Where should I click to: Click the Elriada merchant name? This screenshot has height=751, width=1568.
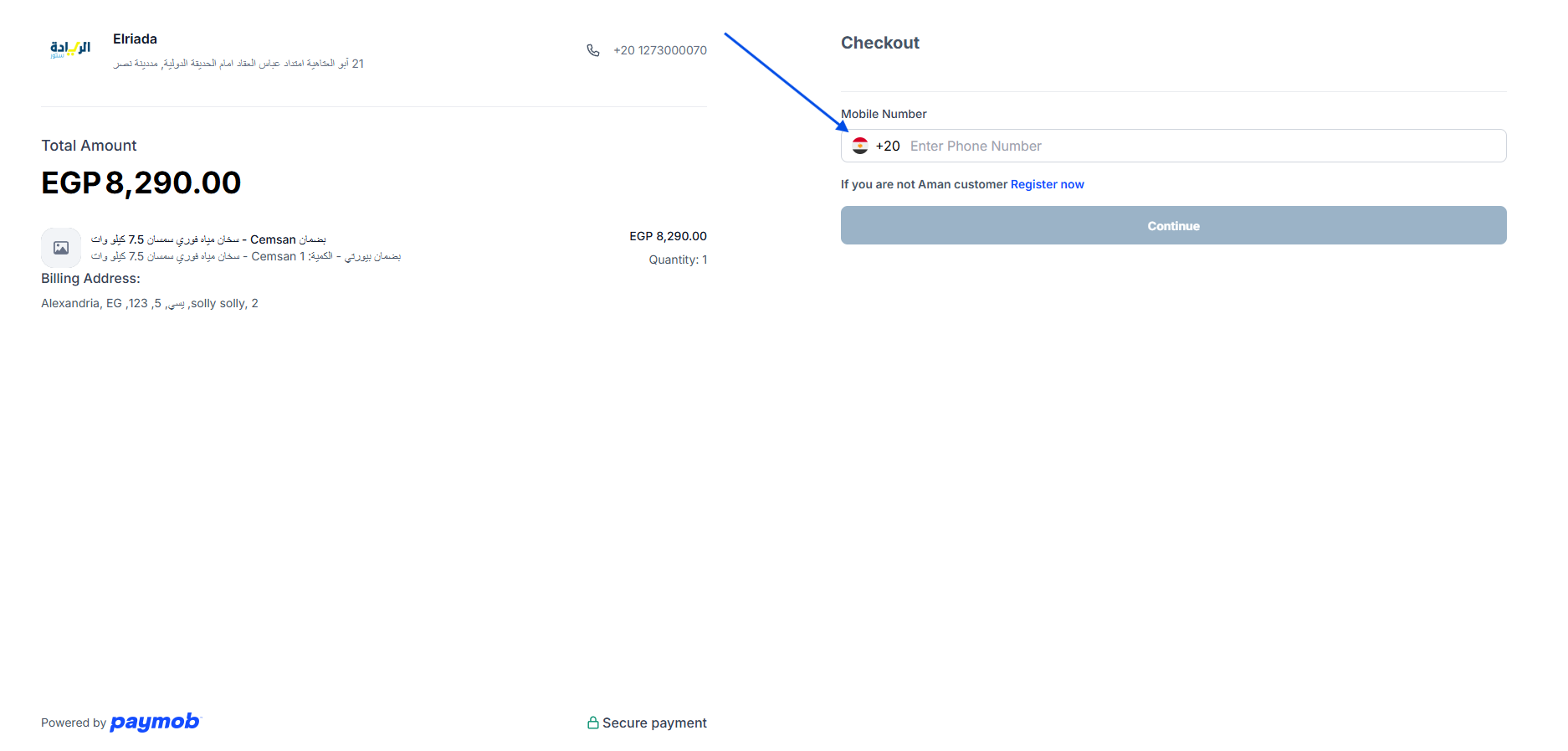[135, 39]
